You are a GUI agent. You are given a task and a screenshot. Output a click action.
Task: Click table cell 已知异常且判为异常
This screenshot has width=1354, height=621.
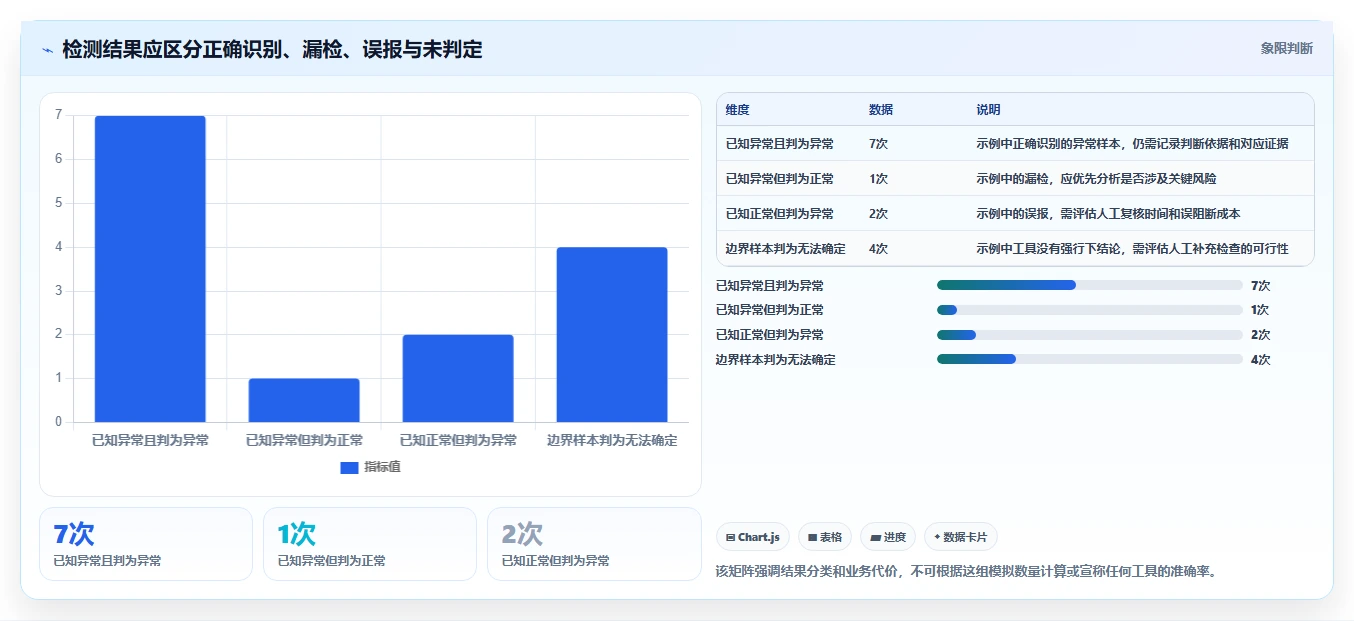pyautogui.click(x=780, y=144)
